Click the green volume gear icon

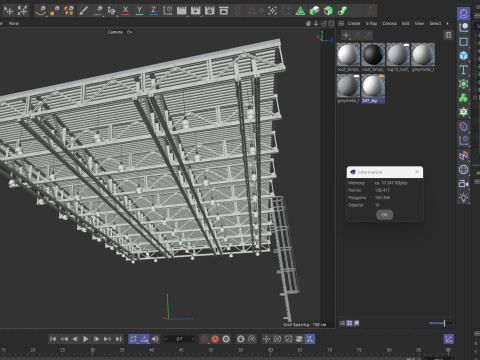click(463, 112)
